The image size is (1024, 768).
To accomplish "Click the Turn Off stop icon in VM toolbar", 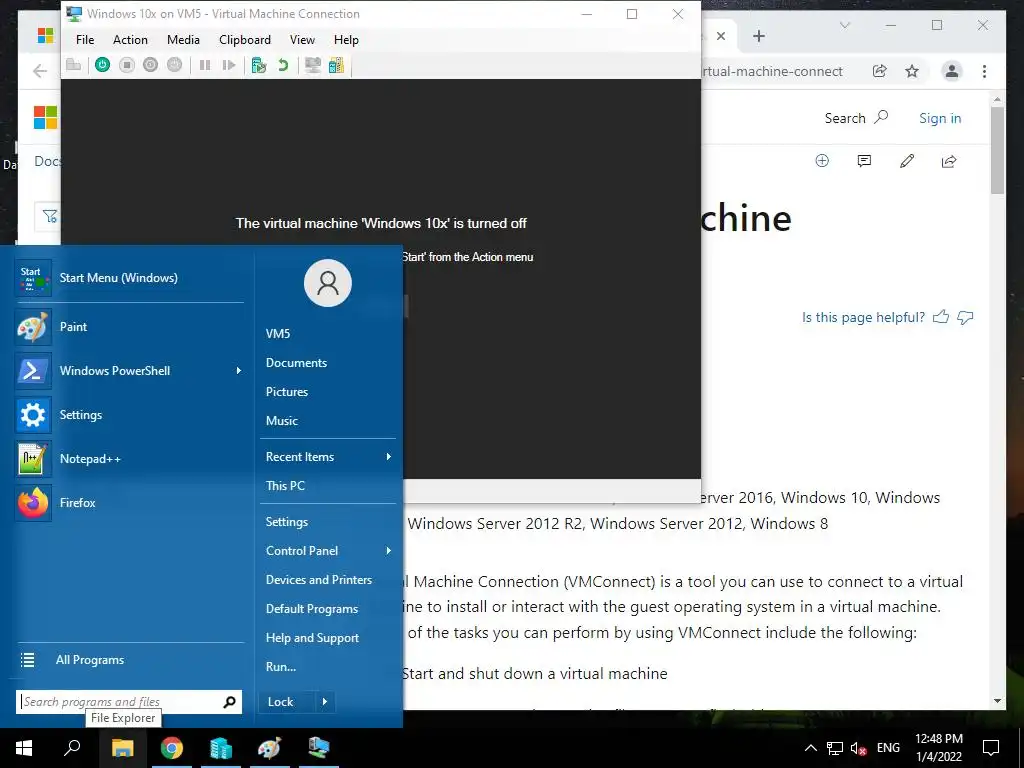I will [x=127, y=65].
